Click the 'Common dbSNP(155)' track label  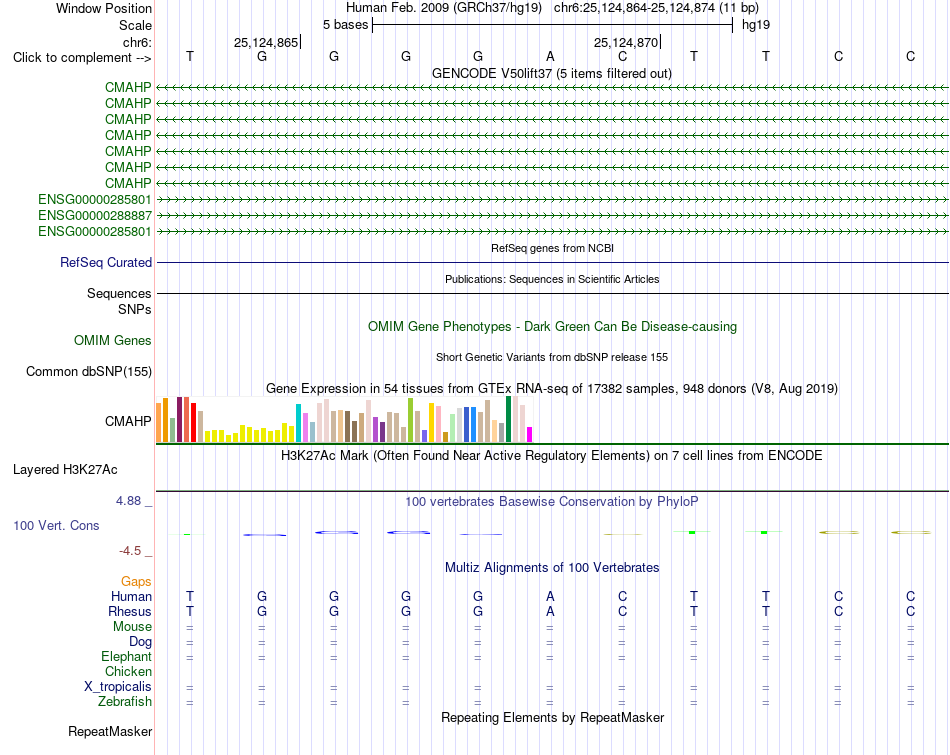tap(89, 371)
